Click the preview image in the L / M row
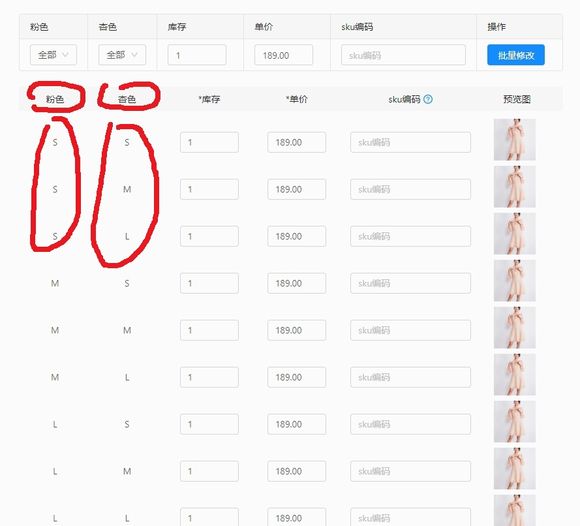Image resolution: width=580 pixels, height=526 pixels. click(x=515, y=468)
